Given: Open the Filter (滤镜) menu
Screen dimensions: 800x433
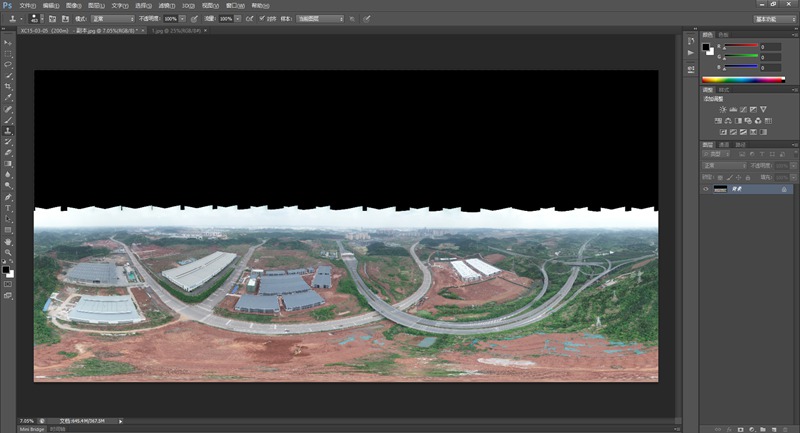Looking at the screenshot, I should click(164, 5).
